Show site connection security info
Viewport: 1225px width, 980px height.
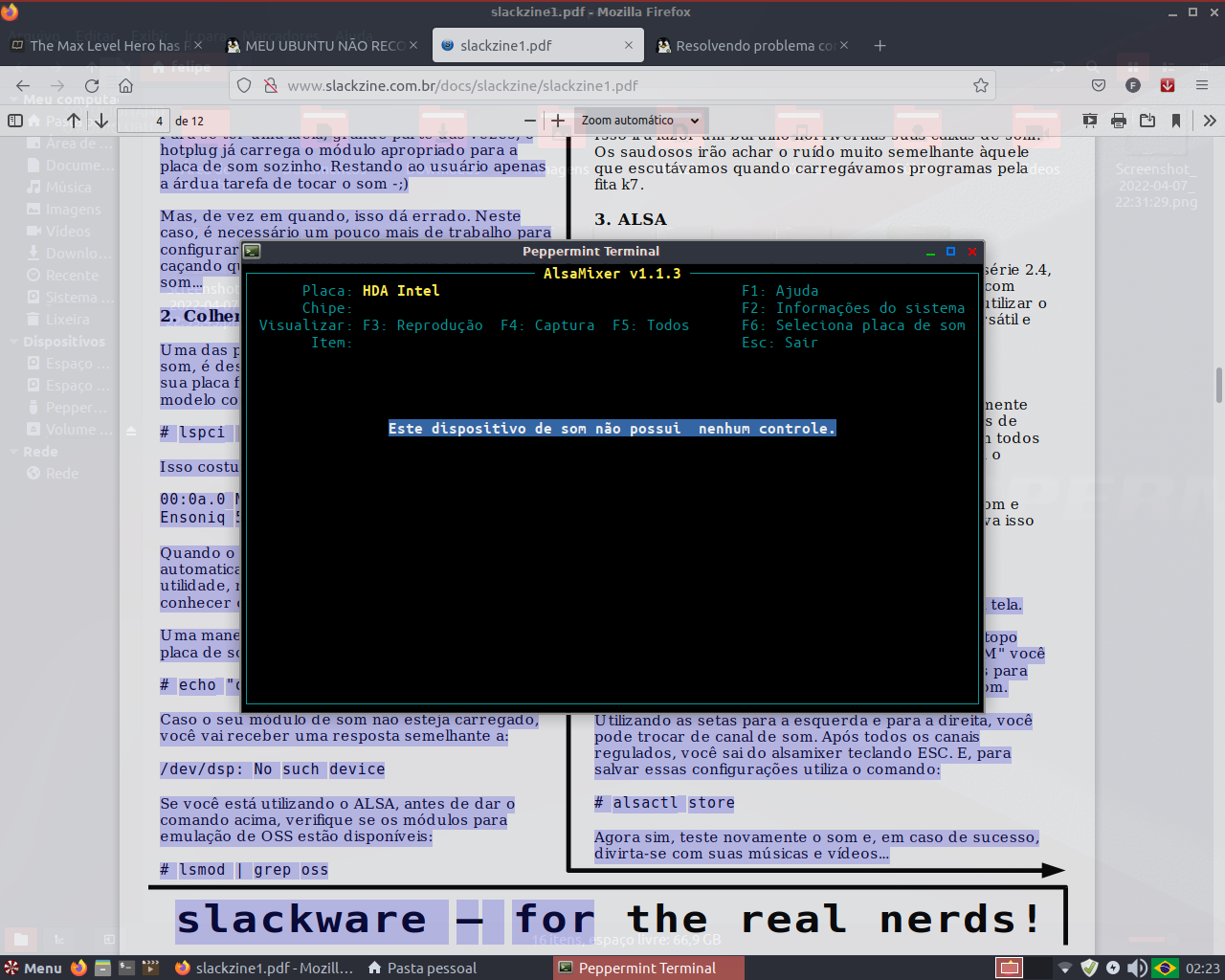coord(271,85)
